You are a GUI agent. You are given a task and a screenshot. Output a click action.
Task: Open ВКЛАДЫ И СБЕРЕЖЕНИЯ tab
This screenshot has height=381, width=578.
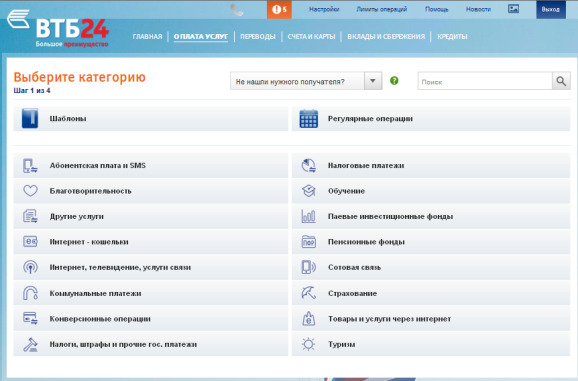click(x=386, y=36)
